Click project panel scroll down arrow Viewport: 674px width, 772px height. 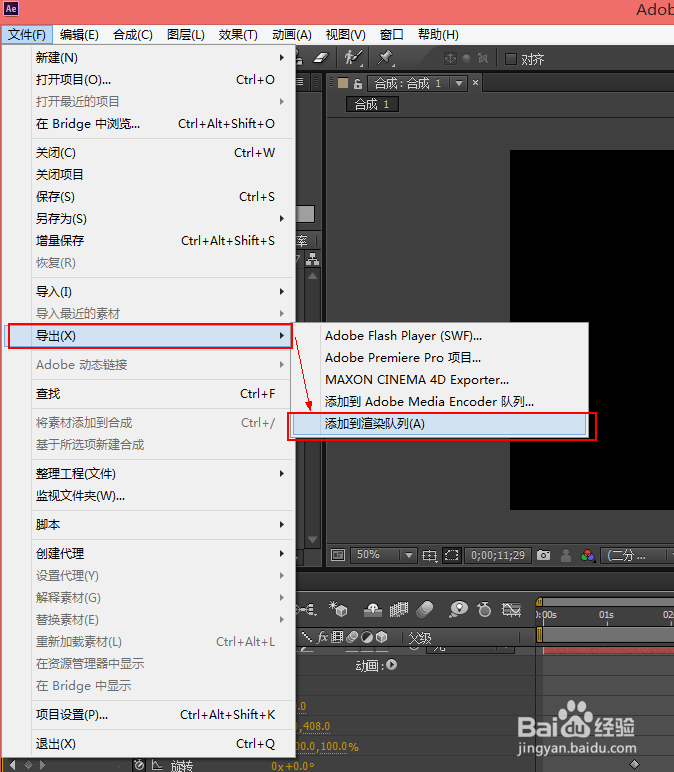click(312, 540)
